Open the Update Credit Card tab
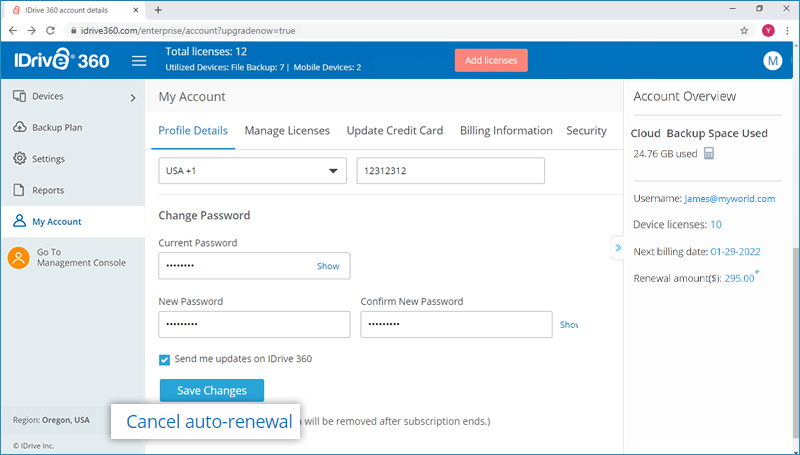This screenshot has height=455, width=800. click(x=395, y=131)
